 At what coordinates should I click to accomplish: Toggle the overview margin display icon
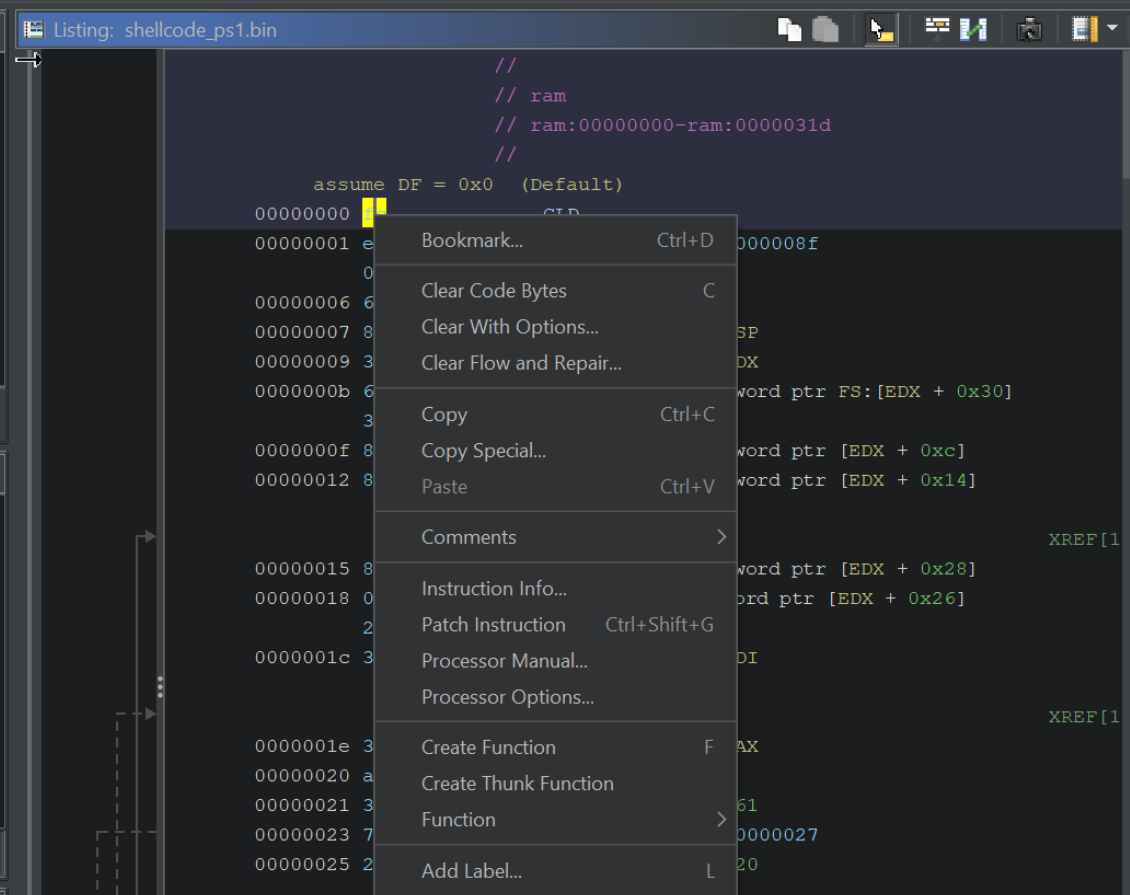[x=1084, y=30]
